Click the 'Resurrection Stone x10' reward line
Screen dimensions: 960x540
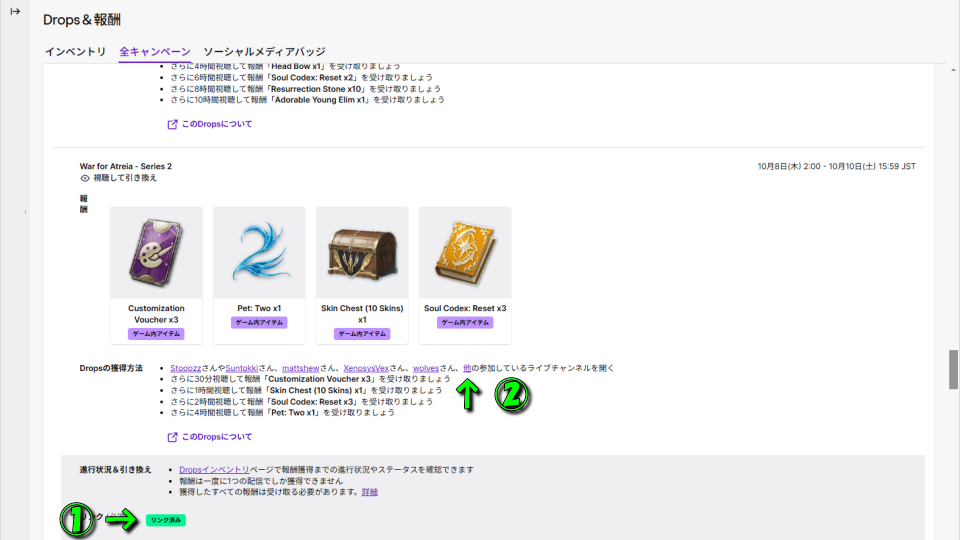point(305,89)
